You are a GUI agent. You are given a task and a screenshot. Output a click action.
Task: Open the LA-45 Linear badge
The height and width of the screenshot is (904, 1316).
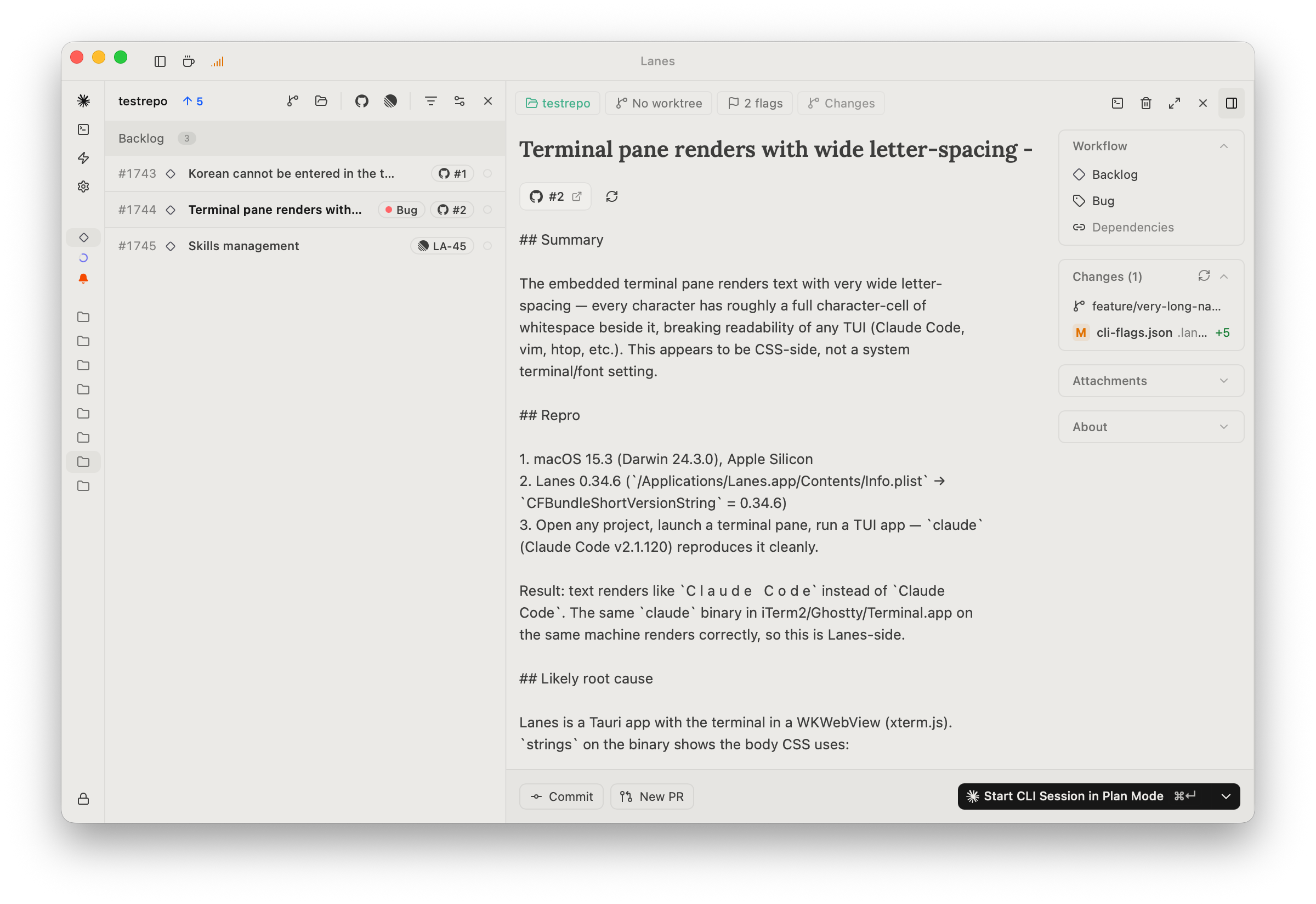tap(443, 246)
